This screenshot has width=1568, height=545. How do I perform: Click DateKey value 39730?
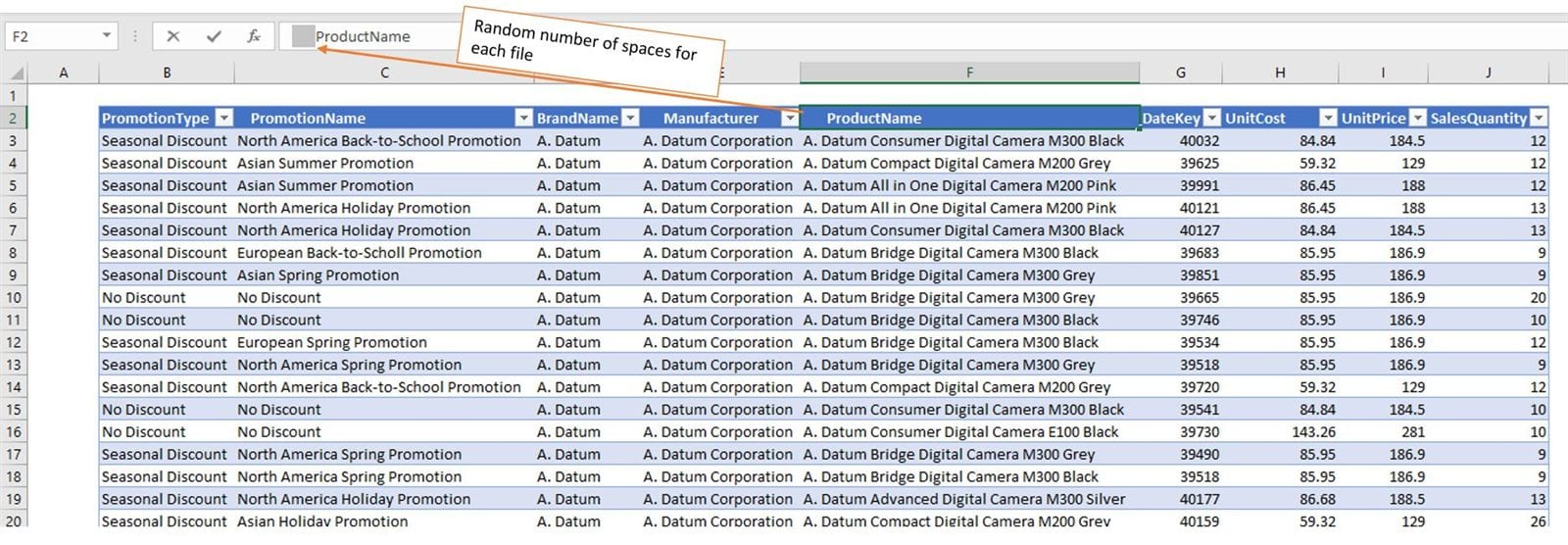(1200, 431)
